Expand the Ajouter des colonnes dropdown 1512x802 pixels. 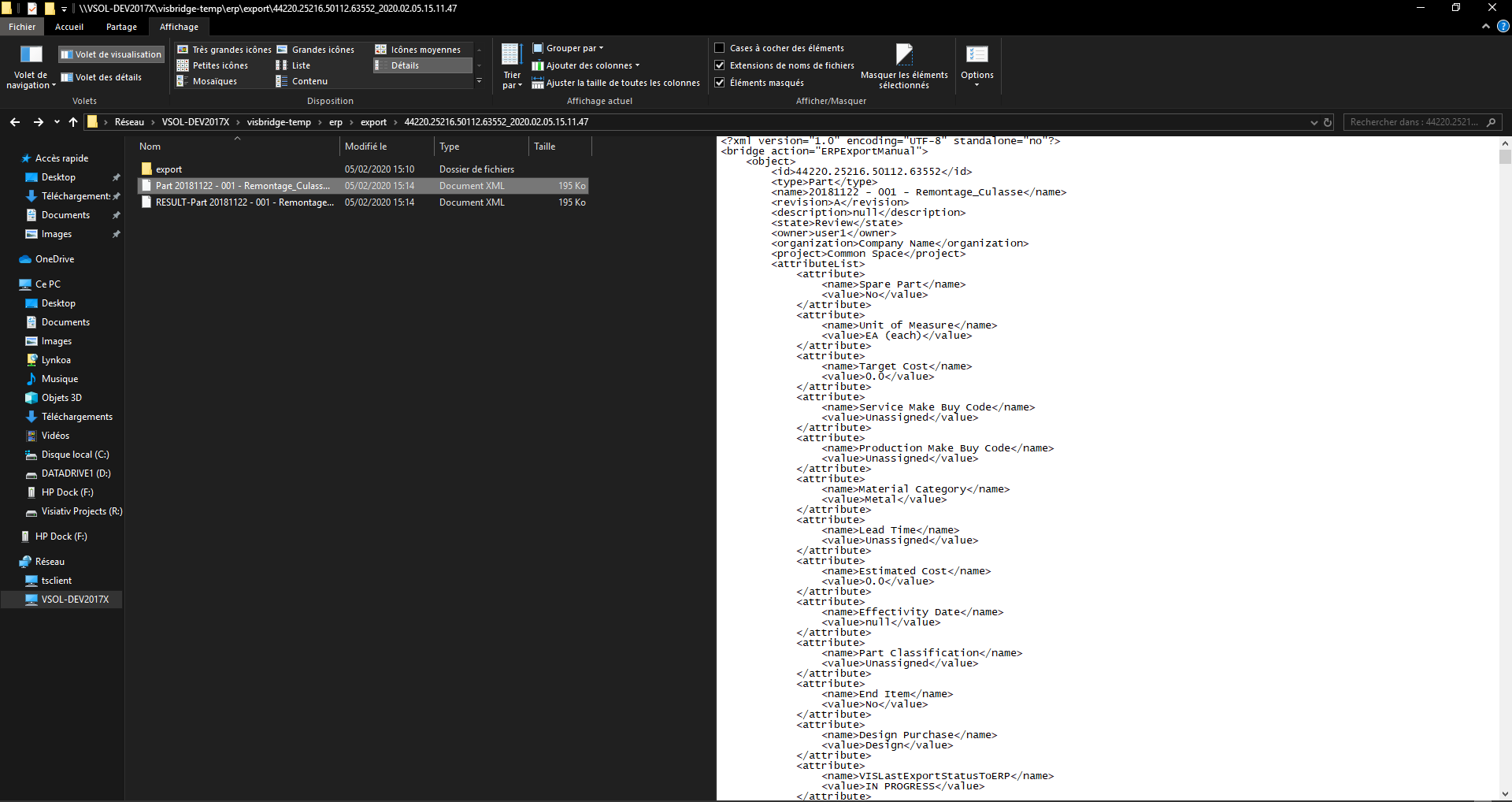click(x=587, y=65)
